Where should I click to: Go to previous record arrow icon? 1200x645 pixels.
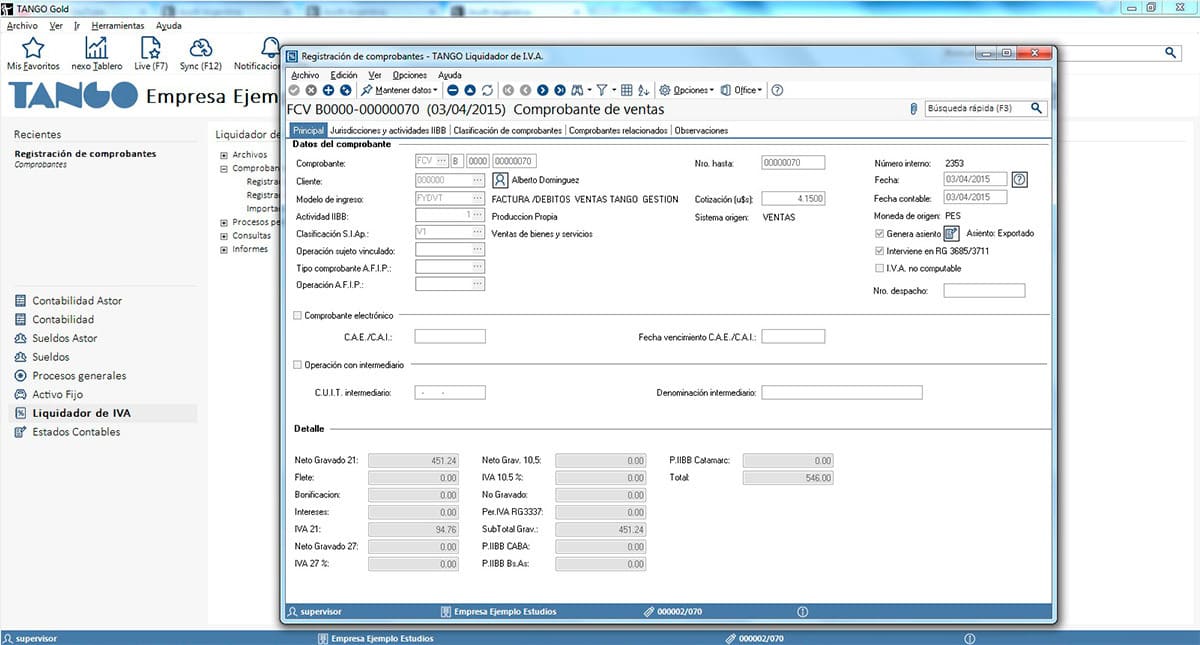tap(525, 90)
